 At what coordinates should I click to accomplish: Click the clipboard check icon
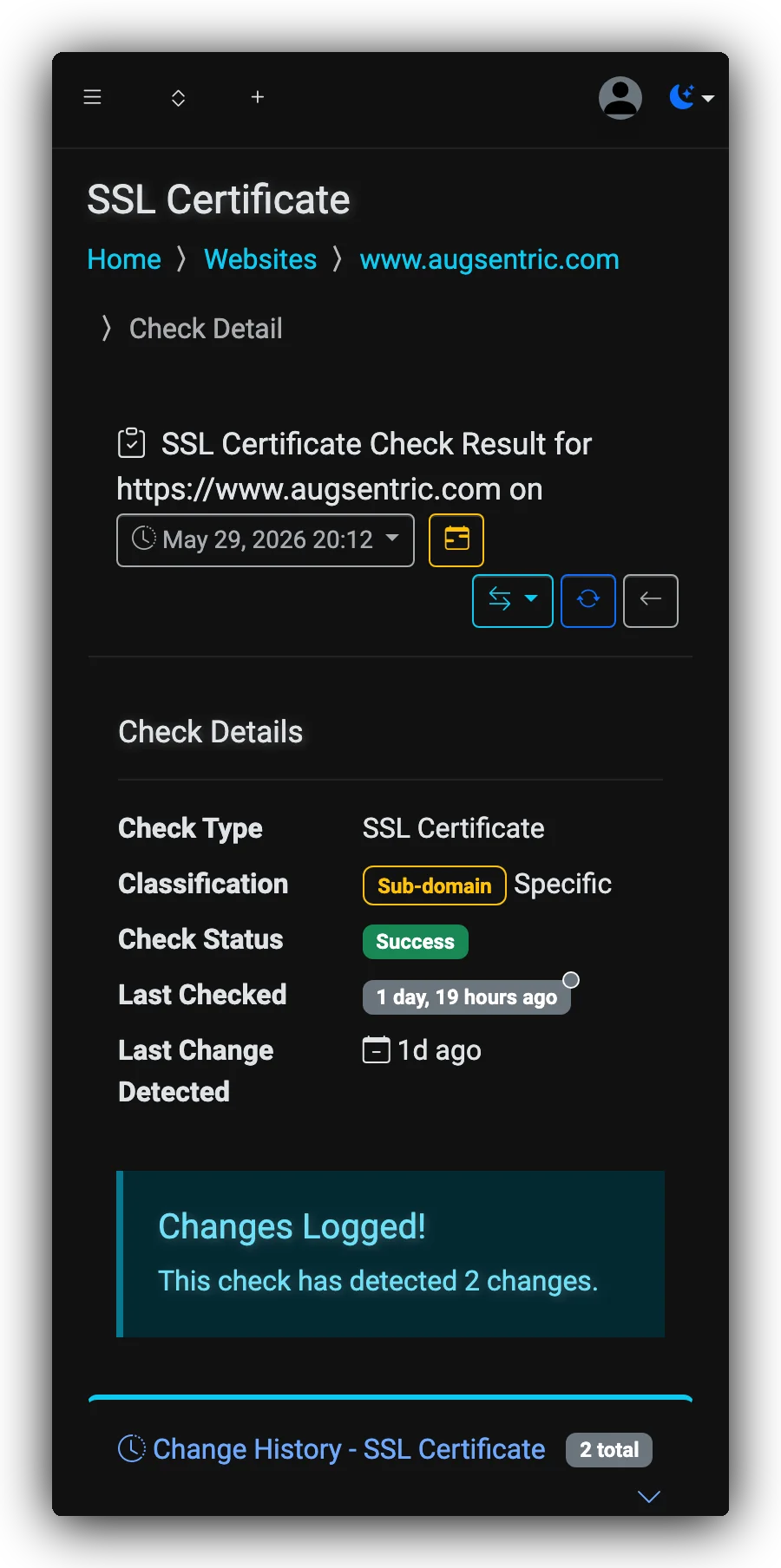click(132, 443)
